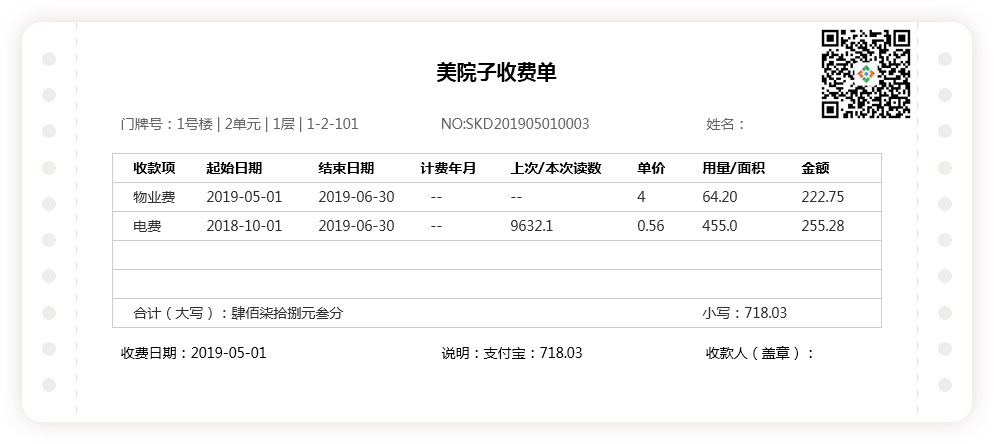Viewport: 994px width, 444px height.
Task: Select the 物业费 row label
Action: click(154, 197)
